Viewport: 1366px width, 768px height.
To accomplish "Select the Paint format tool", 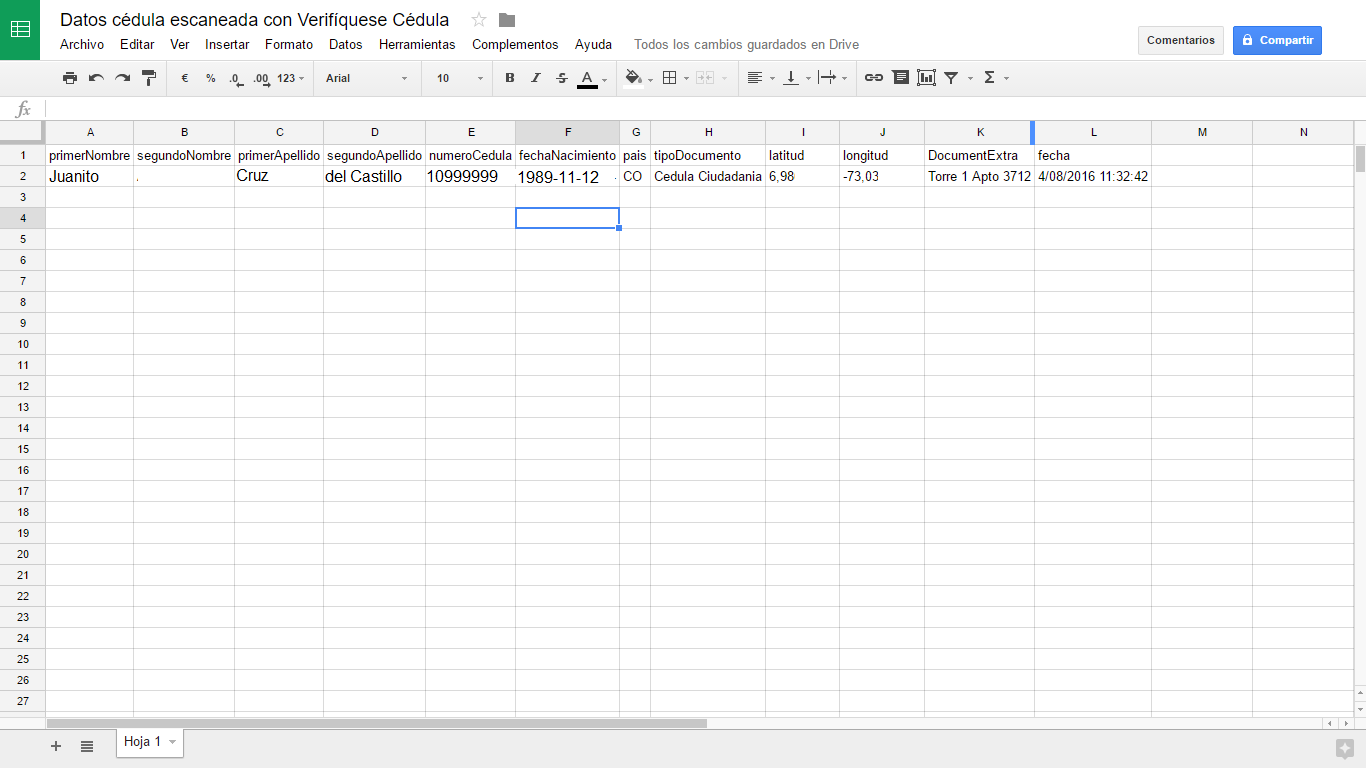I will tap(149, 78).
